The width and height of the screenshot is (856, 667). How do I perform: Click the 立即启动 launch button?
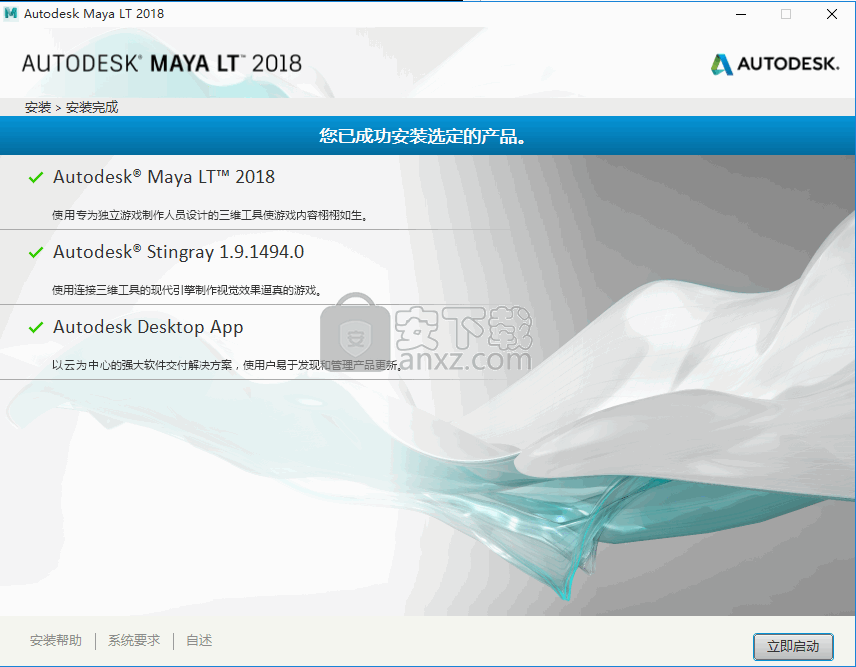(x=793, y=647)
